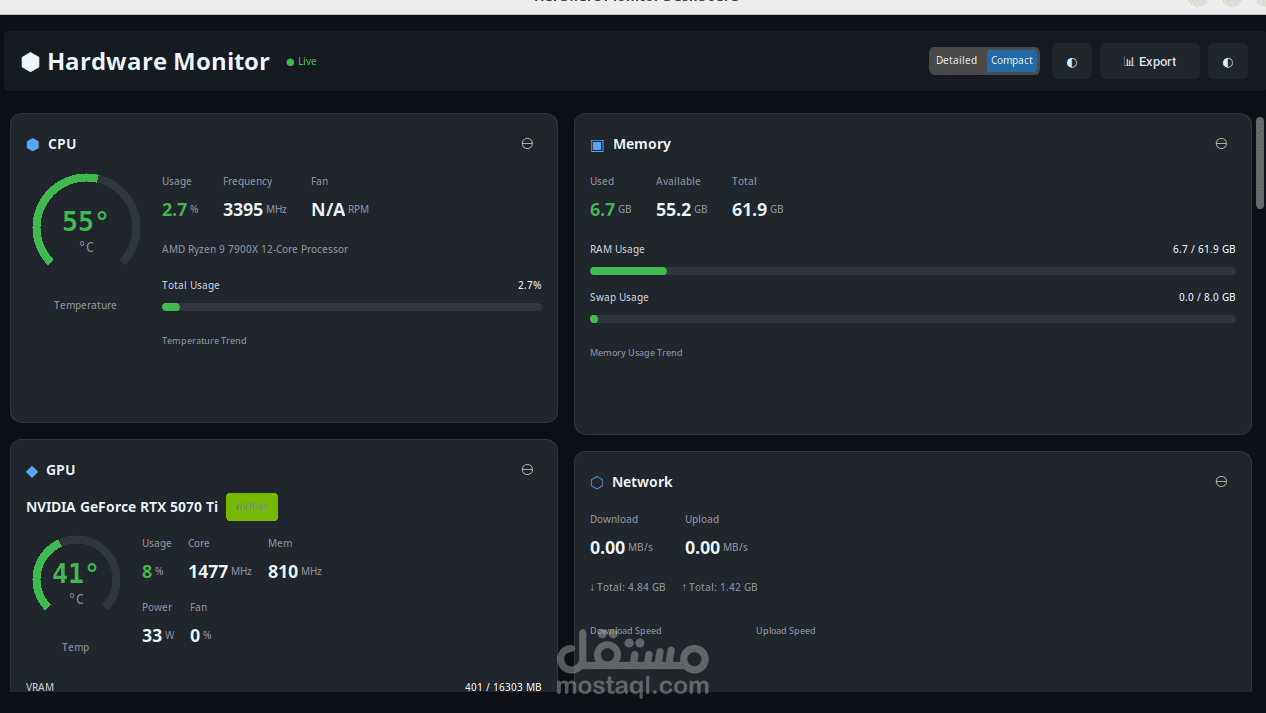Click the Memory card title text
Image resolution: width=1266 pixels, height=713 pixels.
[642, 144]
